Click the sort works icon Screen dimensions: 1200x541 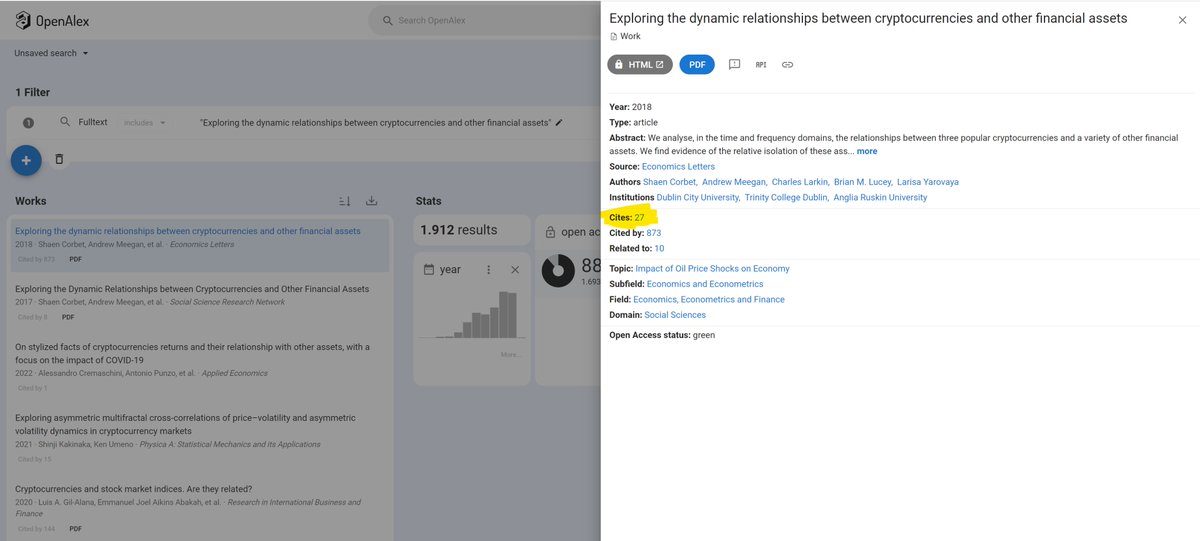point(345,201)
